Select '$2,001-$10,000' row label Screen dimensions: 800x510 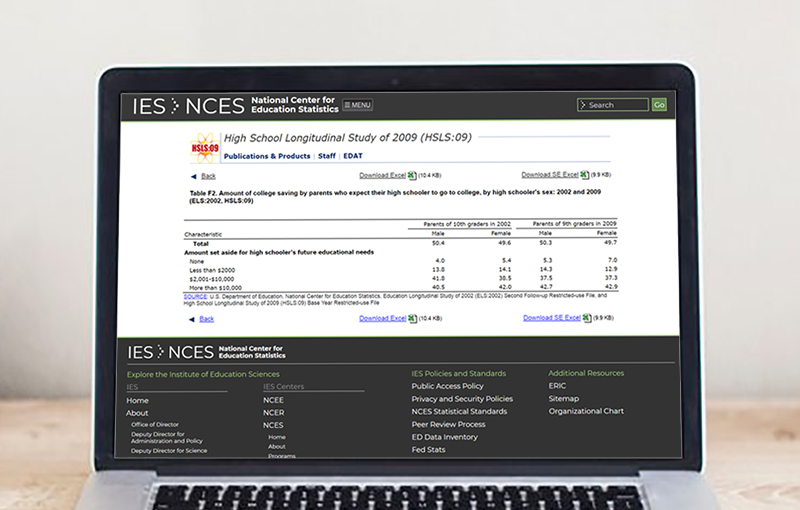[212, 279]
